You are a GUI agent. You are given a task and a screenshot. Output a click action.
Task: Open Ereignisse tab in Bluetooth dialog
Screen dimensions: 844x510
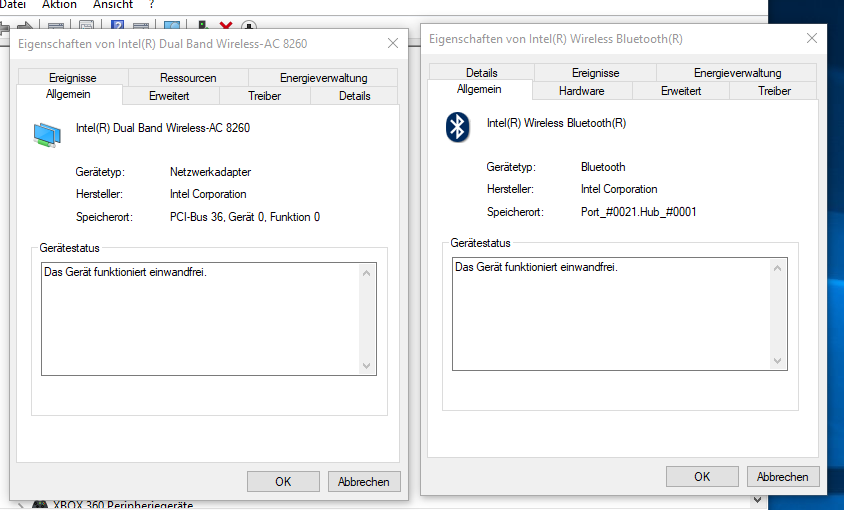coord(595,73)
